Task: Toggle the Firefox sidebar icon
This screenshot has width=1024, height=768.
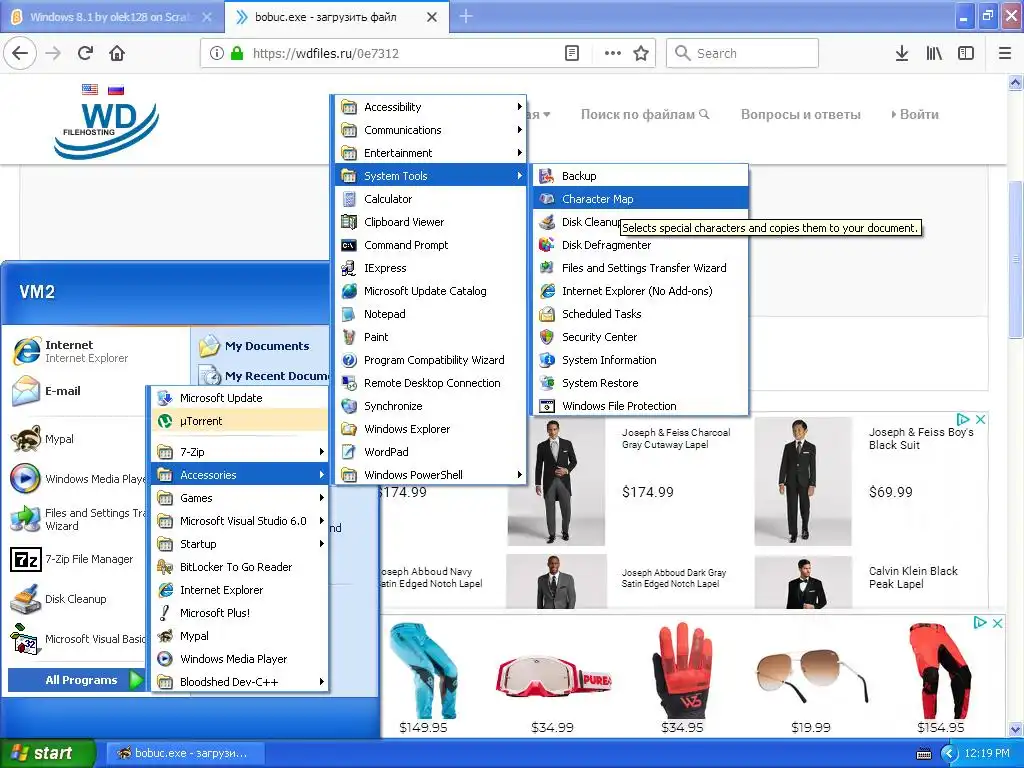Action: tap(966, 54)
